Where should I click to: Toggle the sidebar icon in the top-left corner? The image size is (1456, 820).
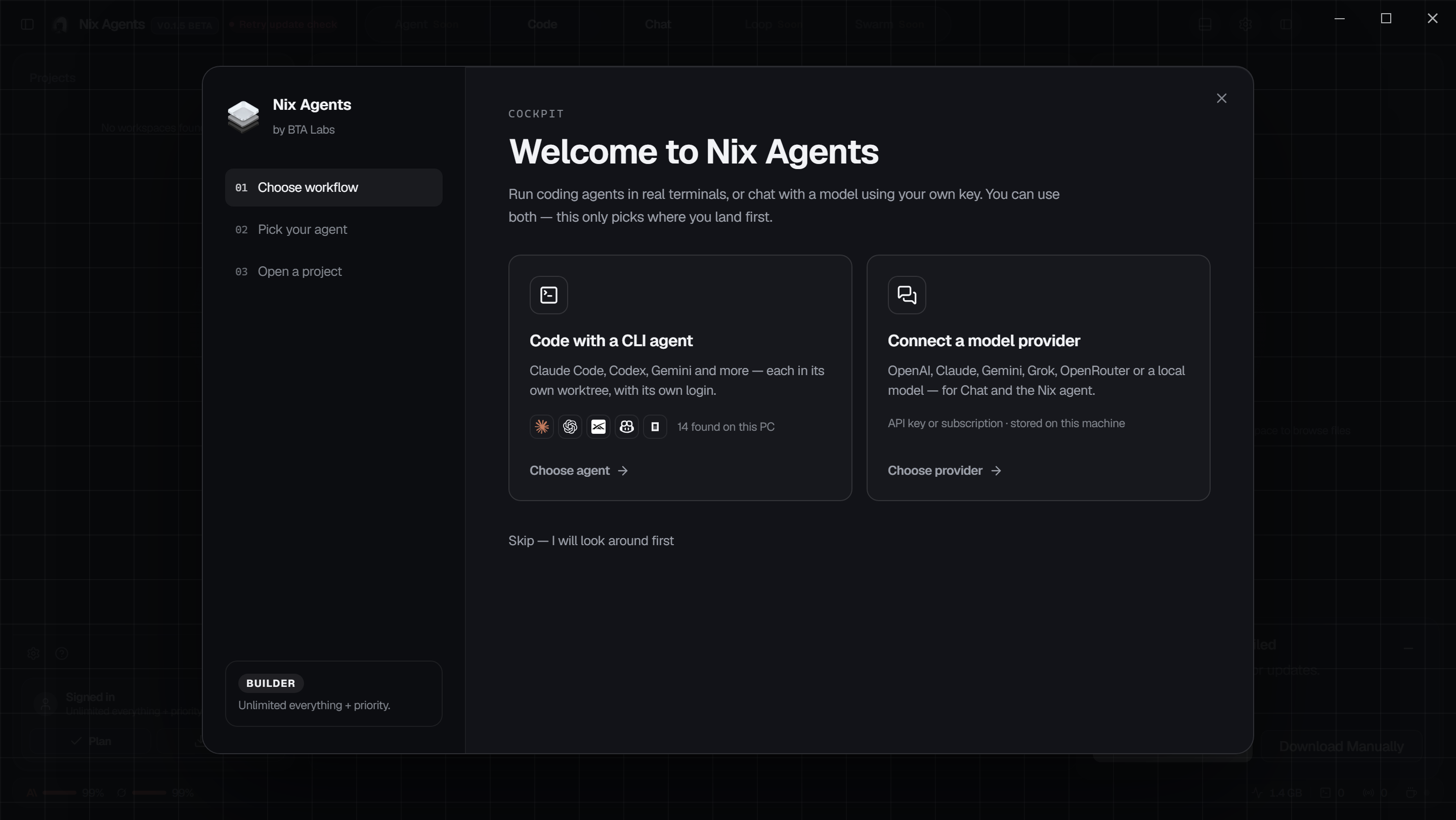[27, 24]
